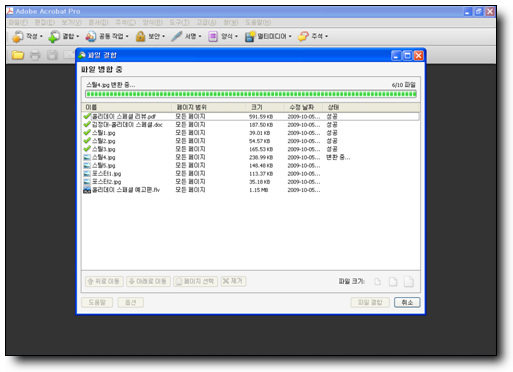This screenshot has width=513, height=372.
Task: Open the 도움말(H) menu
Action: (258, 22)
